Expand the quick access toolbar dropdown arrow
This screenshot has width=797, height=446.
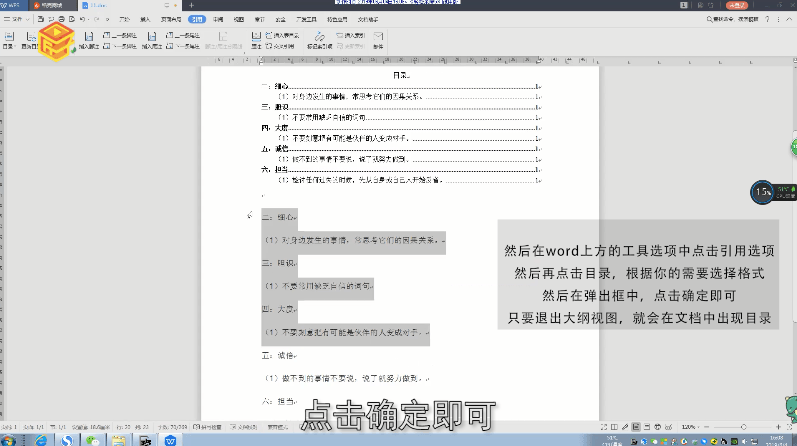[x=108, y=19]
